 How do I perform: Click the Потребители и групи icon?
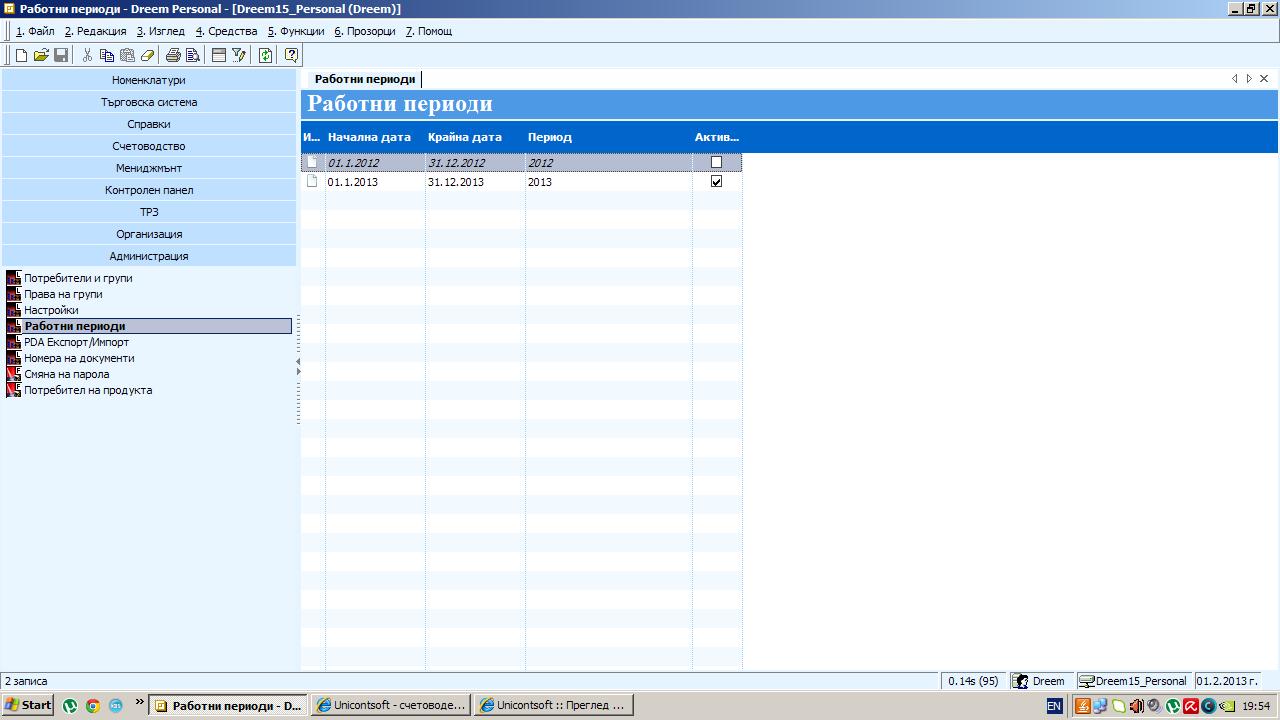point(14,278)
